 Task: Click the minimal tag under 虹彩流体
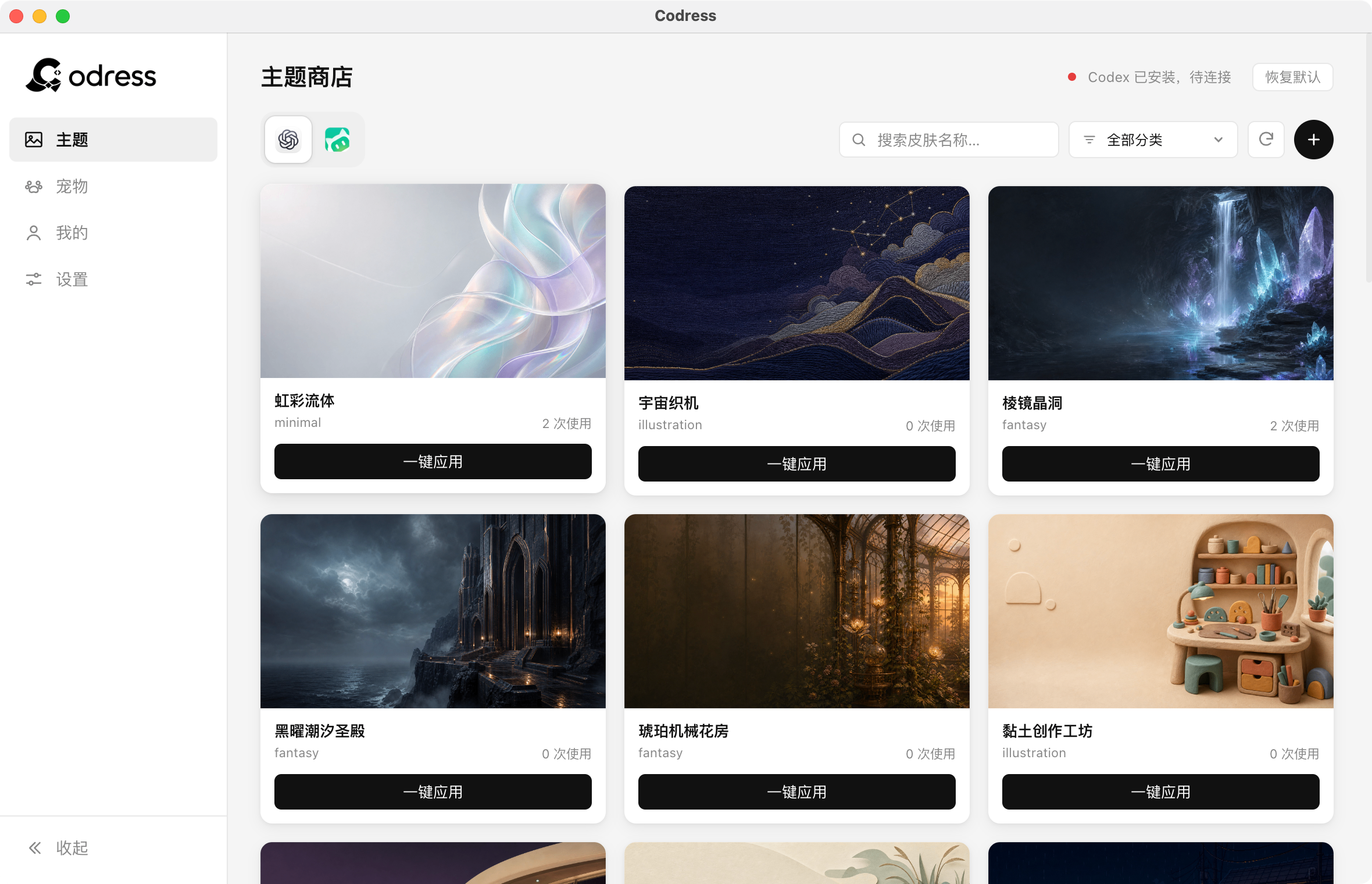pos(298,423)
